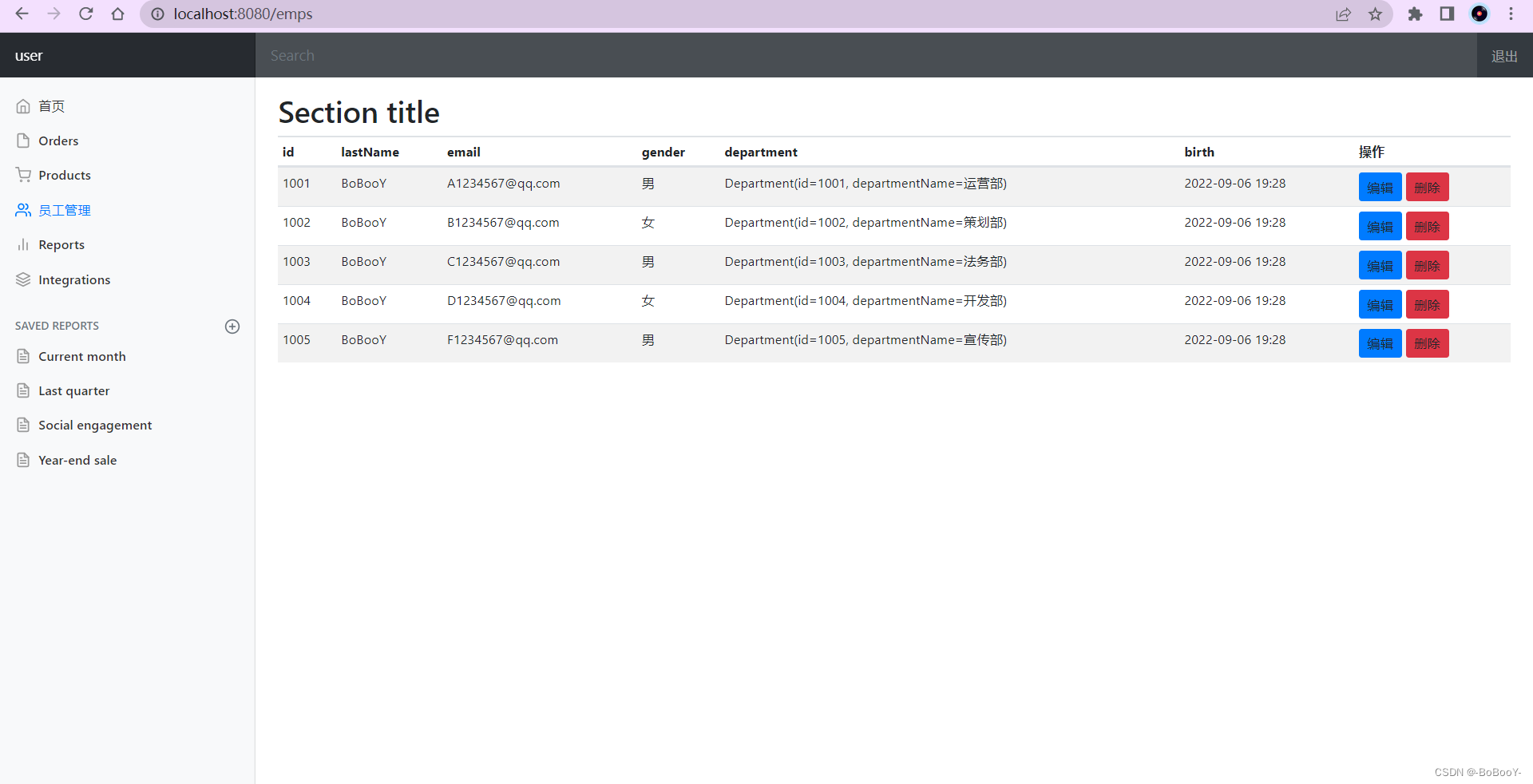This screenshot has width=1533, height=784.
Task: Click the shopping cart icon for Products
Action: pyautogui.click(x=23, y=175)
